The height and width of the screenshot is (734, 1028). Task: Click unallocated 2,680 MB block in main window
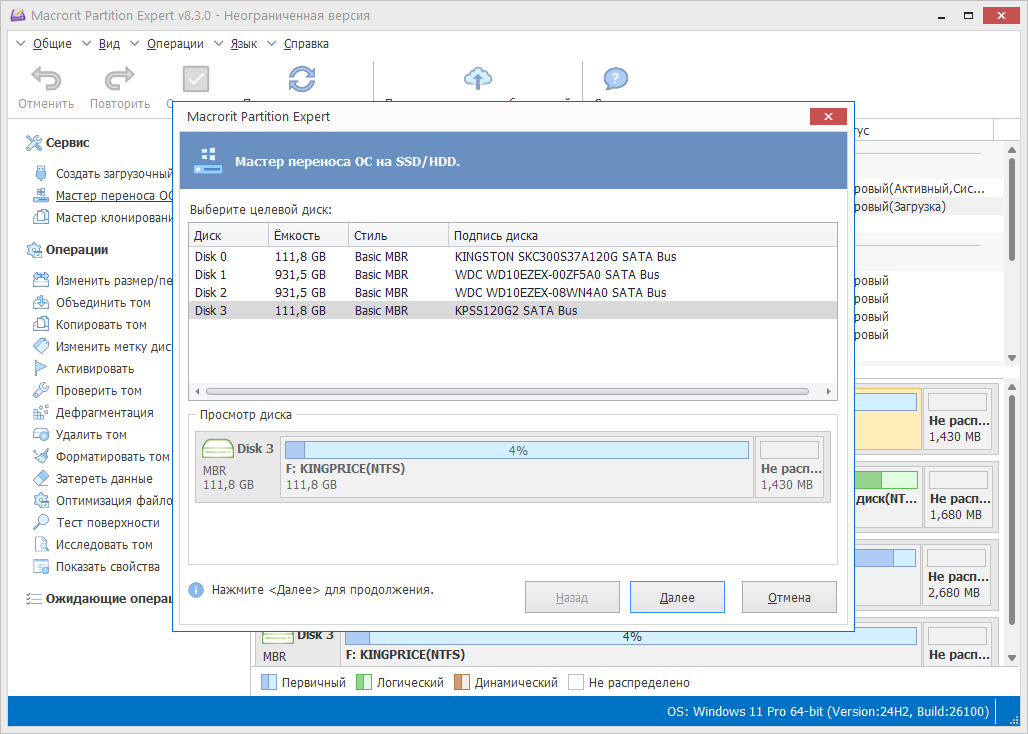[x=959, y=575]
